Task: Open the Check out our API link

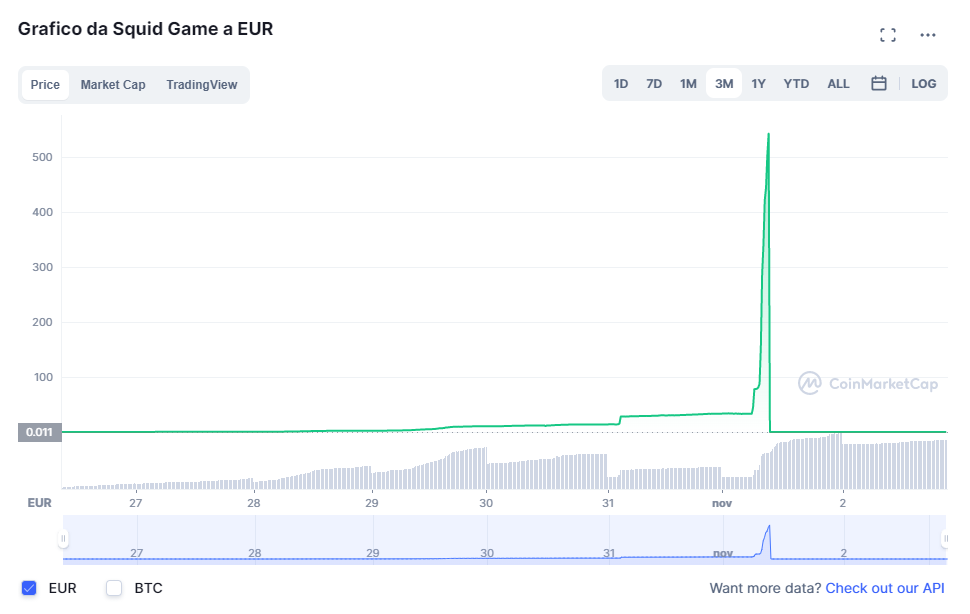Action: pyautogui.click(x=885, y=588)
